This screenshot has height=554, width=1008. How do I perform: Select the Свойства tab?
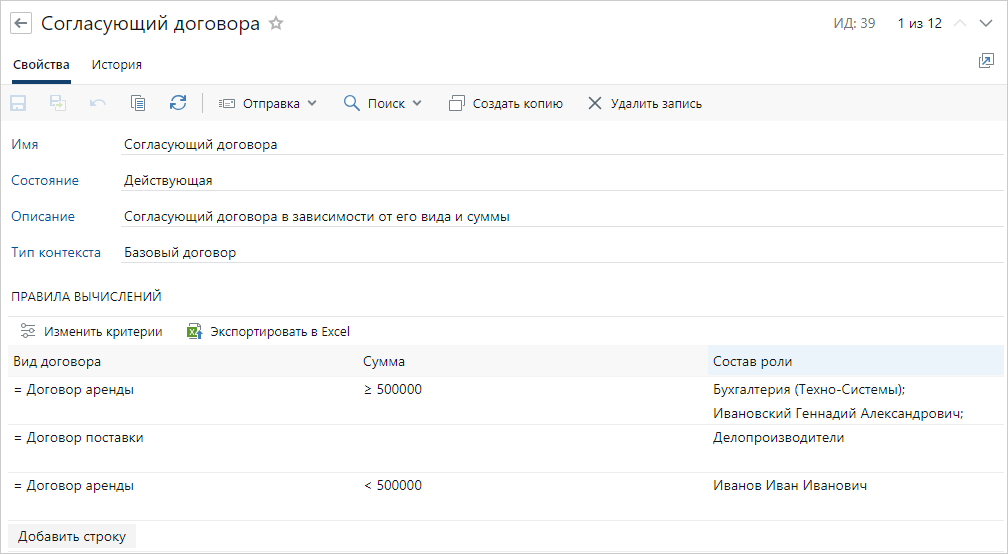coord(41,65)
